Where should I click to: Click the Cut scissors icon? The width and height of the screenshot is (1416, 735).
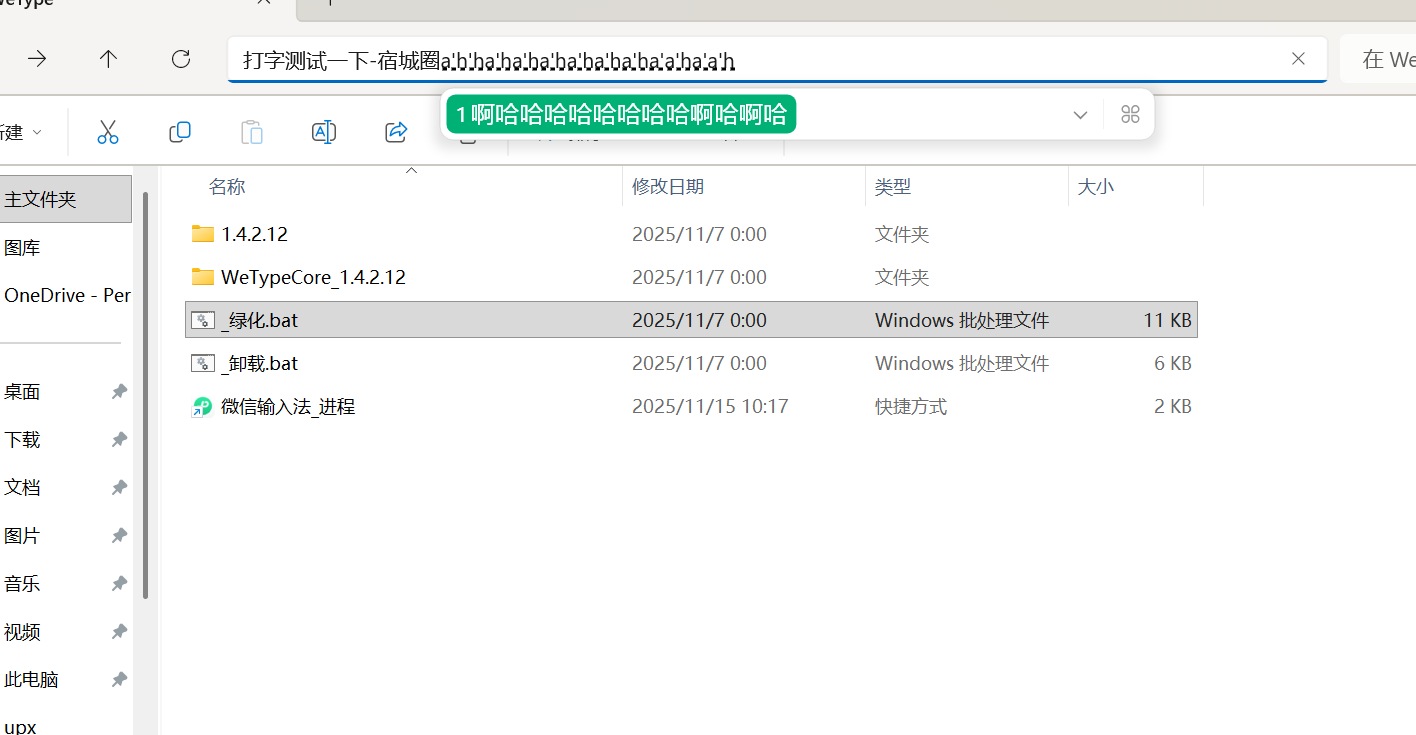click(108, 132)
